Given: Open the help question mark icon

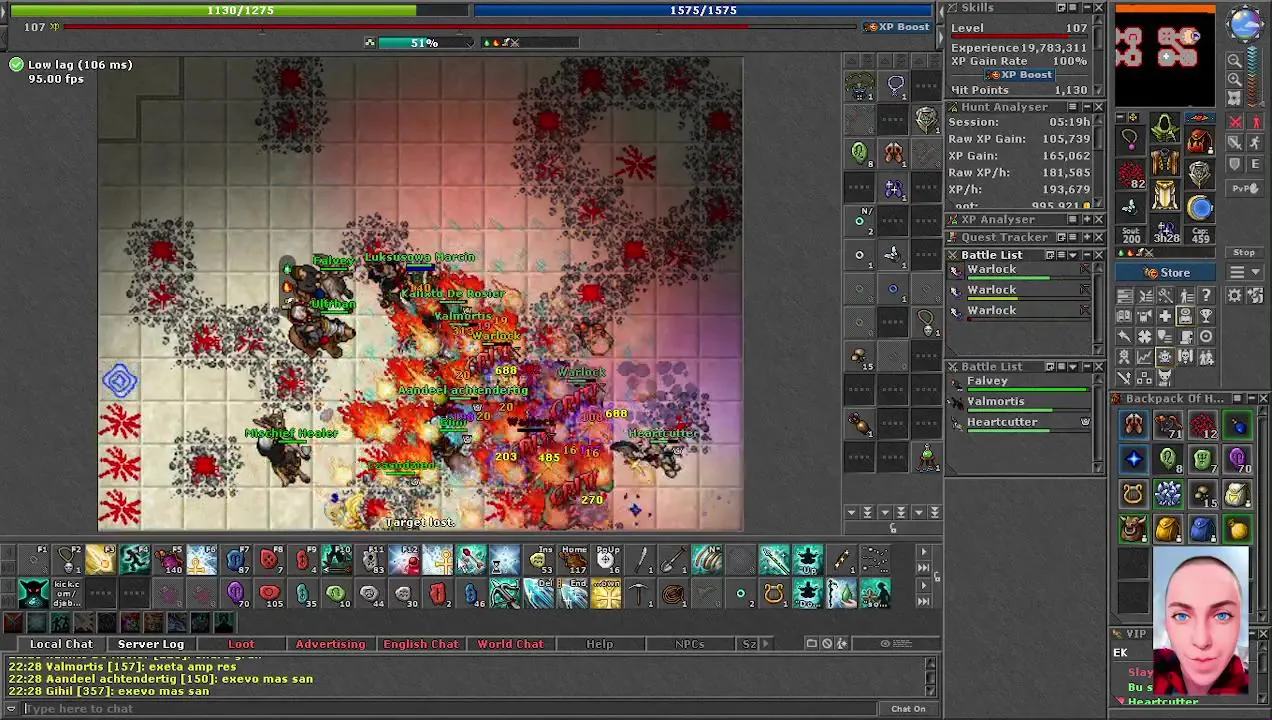Looking at the screenshot, I should pos(1206,296).
